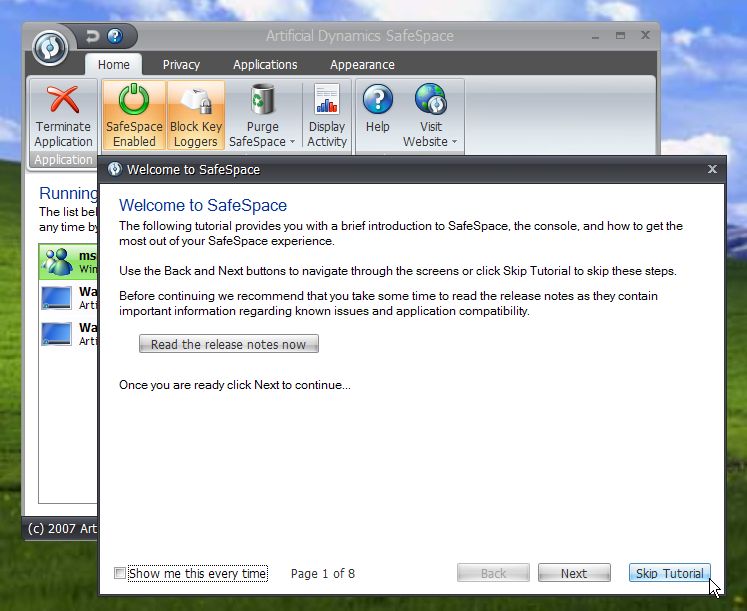Open the SafeSpace round application orb menu

click(50, 48)
